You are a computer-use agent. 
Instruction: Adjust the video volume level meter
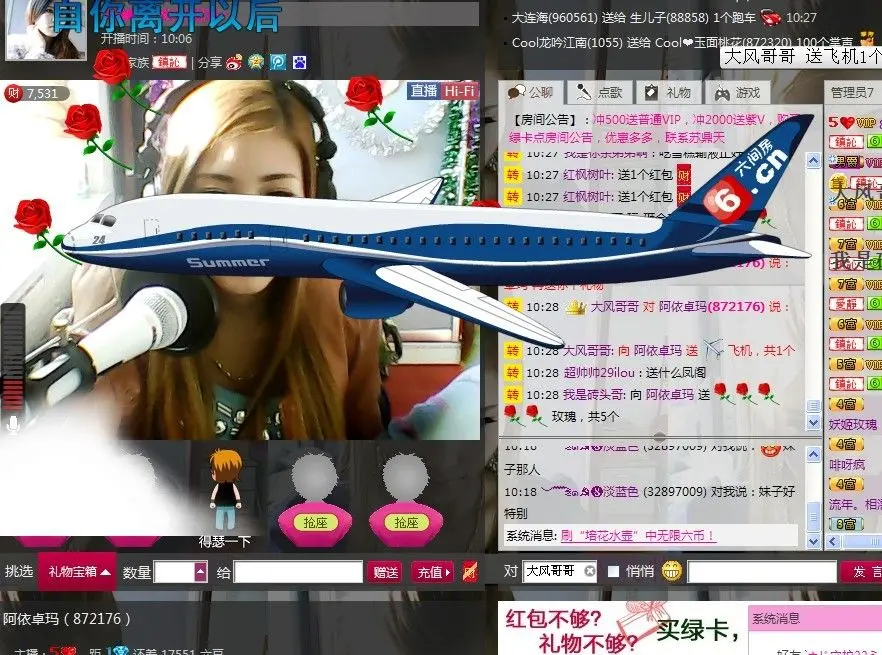point(13,357)
